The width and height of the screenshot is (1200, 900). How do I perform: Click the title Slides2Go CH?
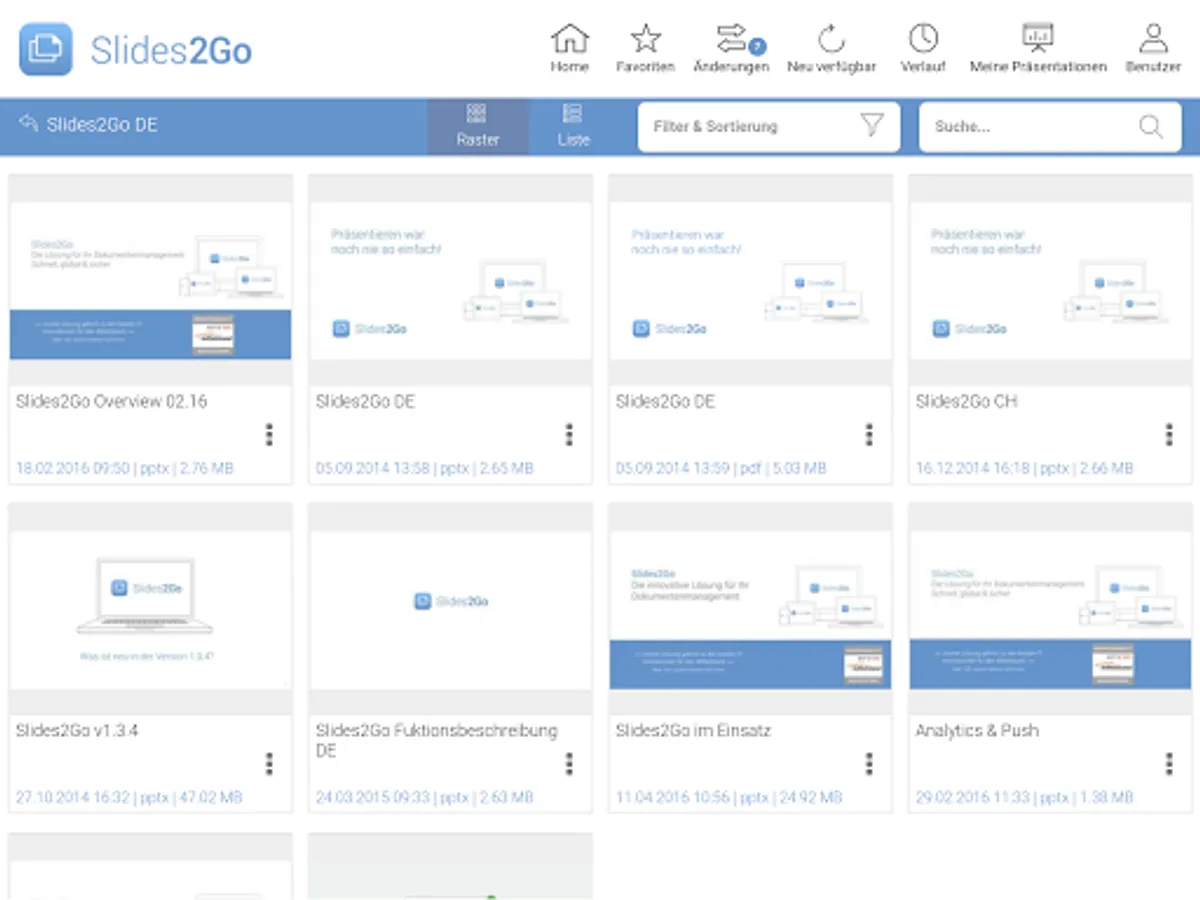coord(966,401)
